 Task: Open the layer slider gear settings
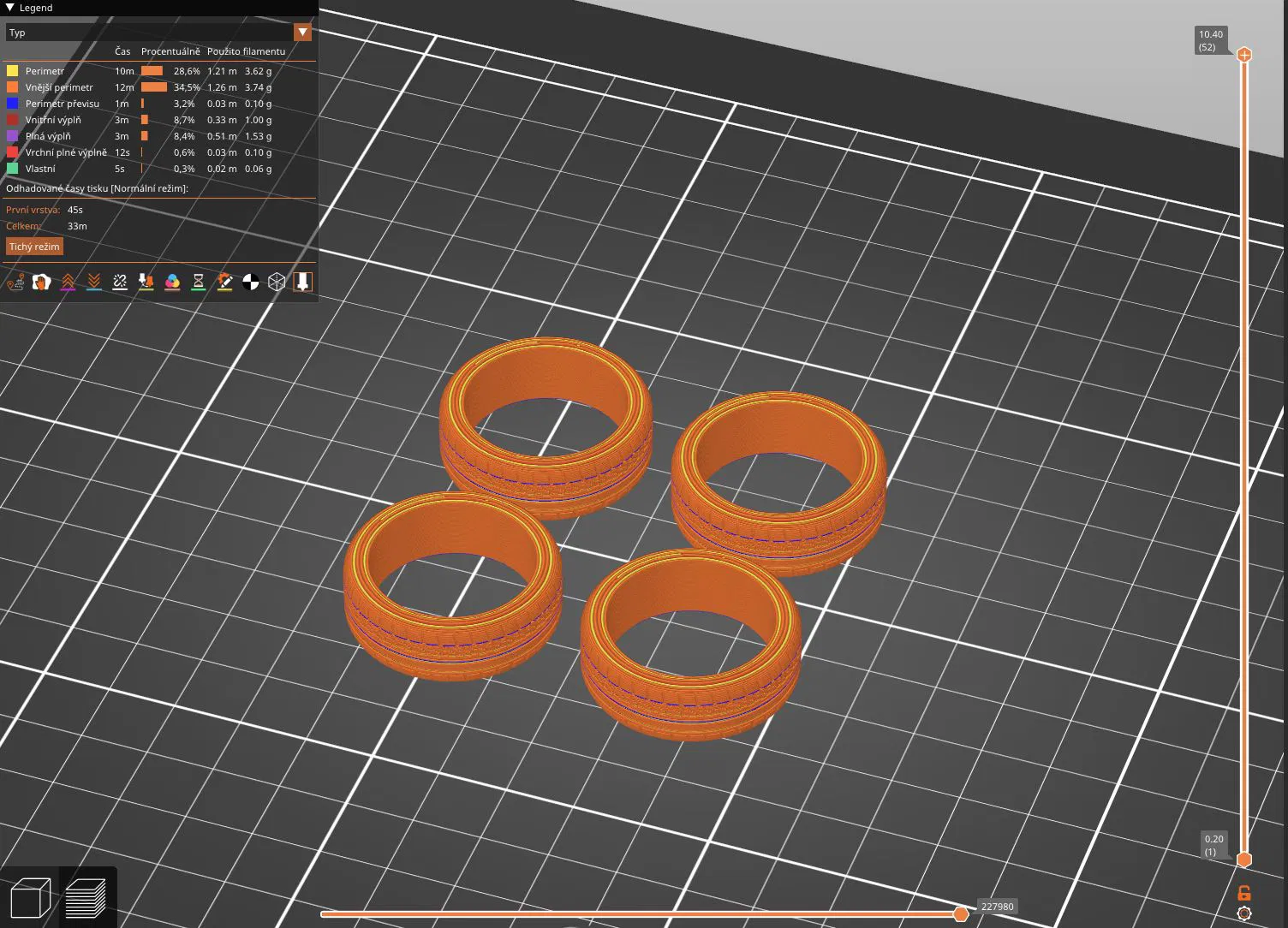[x=1244, y=913]
